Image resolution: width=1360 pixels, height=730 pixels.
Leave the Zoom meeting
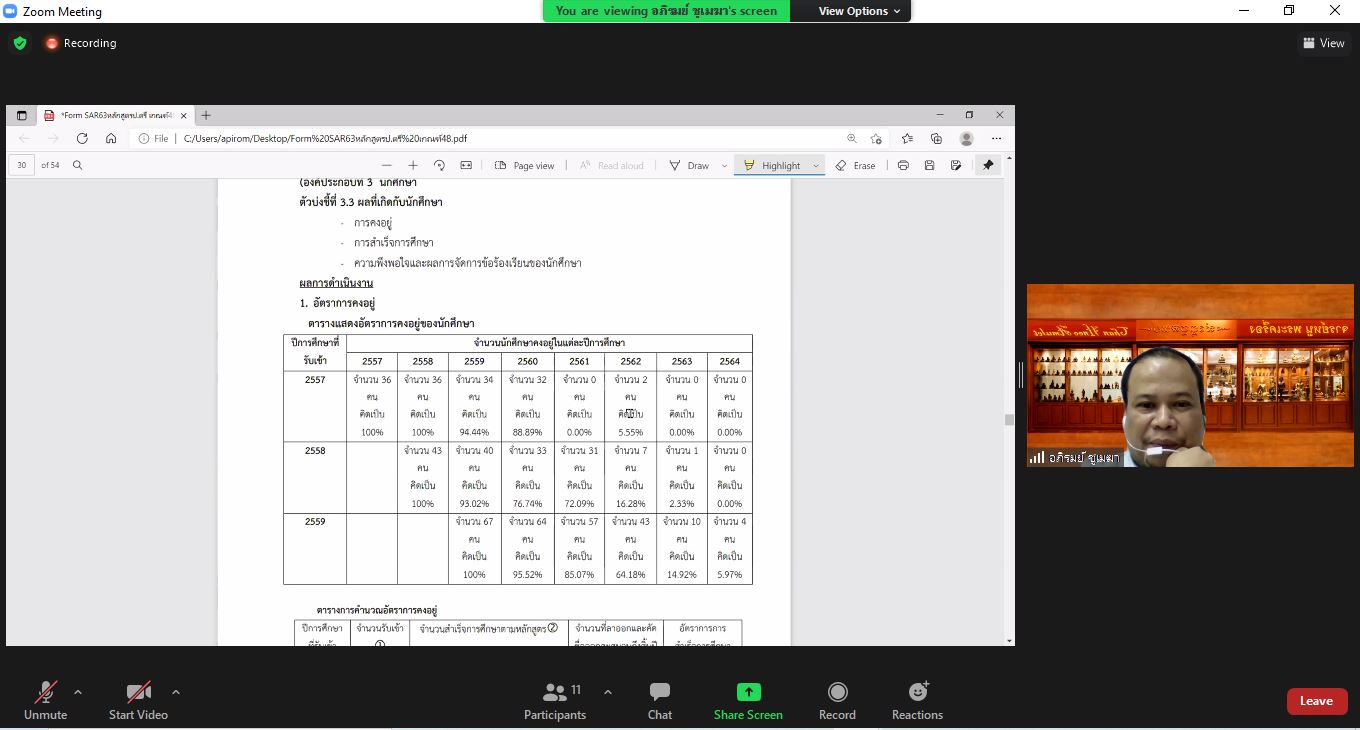point(1316,701)
